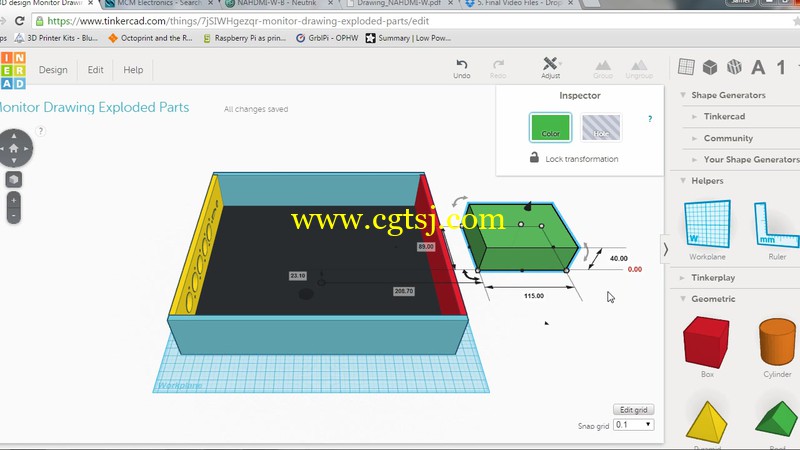Open Raspberry Pi as prin... bookmark
Image resolution: width=800 pixels, height=450 pixels.
[244, 38]
